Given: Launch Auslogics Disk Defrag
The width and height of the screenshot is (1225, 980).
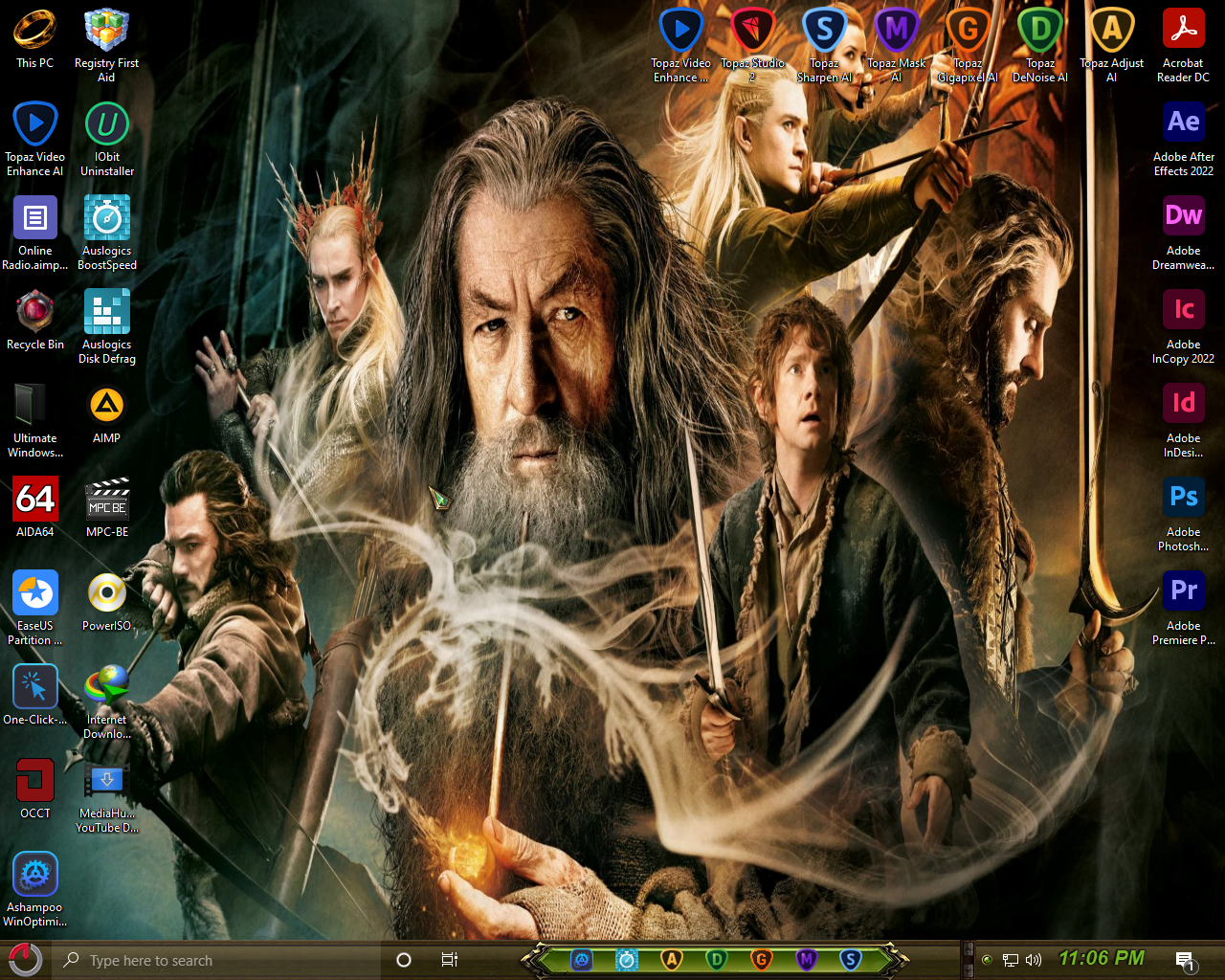Looking at the screenshot, I should click(106, 326).
